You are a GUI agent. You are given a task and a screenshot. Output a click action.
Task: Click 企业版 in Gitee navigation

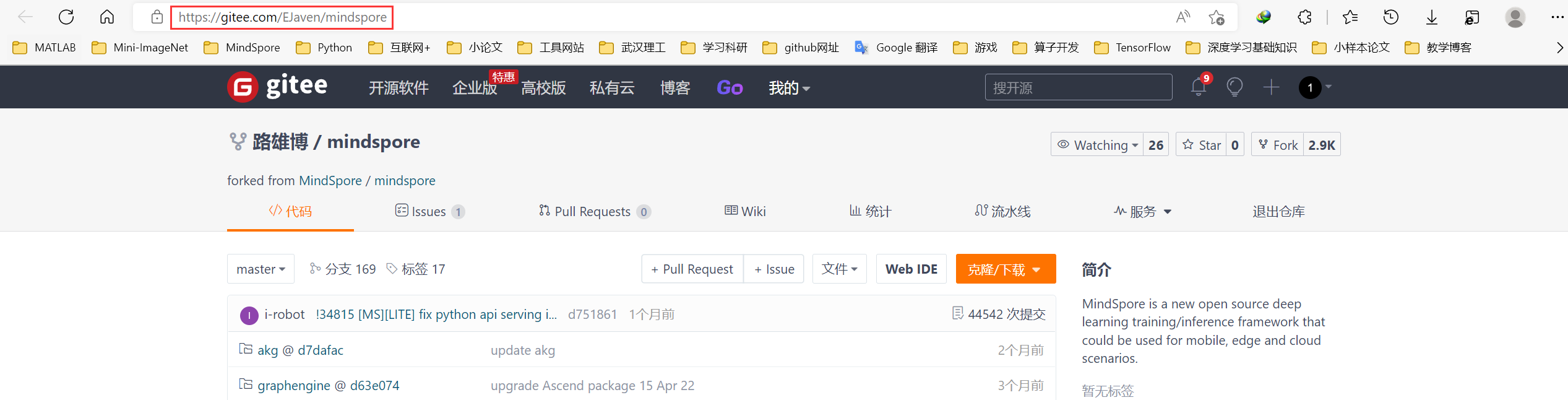pyautogui.click(x=475, y=88)
